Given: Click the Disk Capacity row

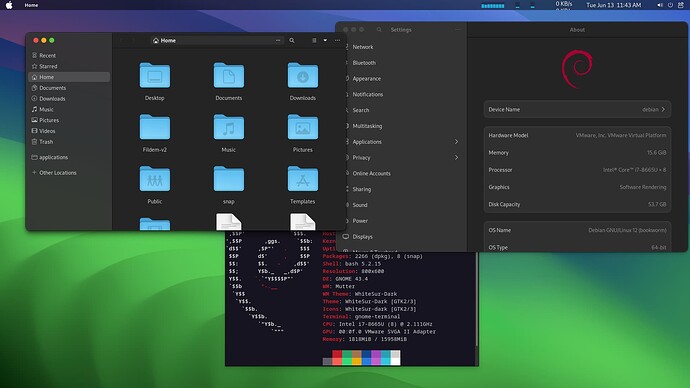Looking at the screenshot, I should pyautogui.click(x=577, y=204).
